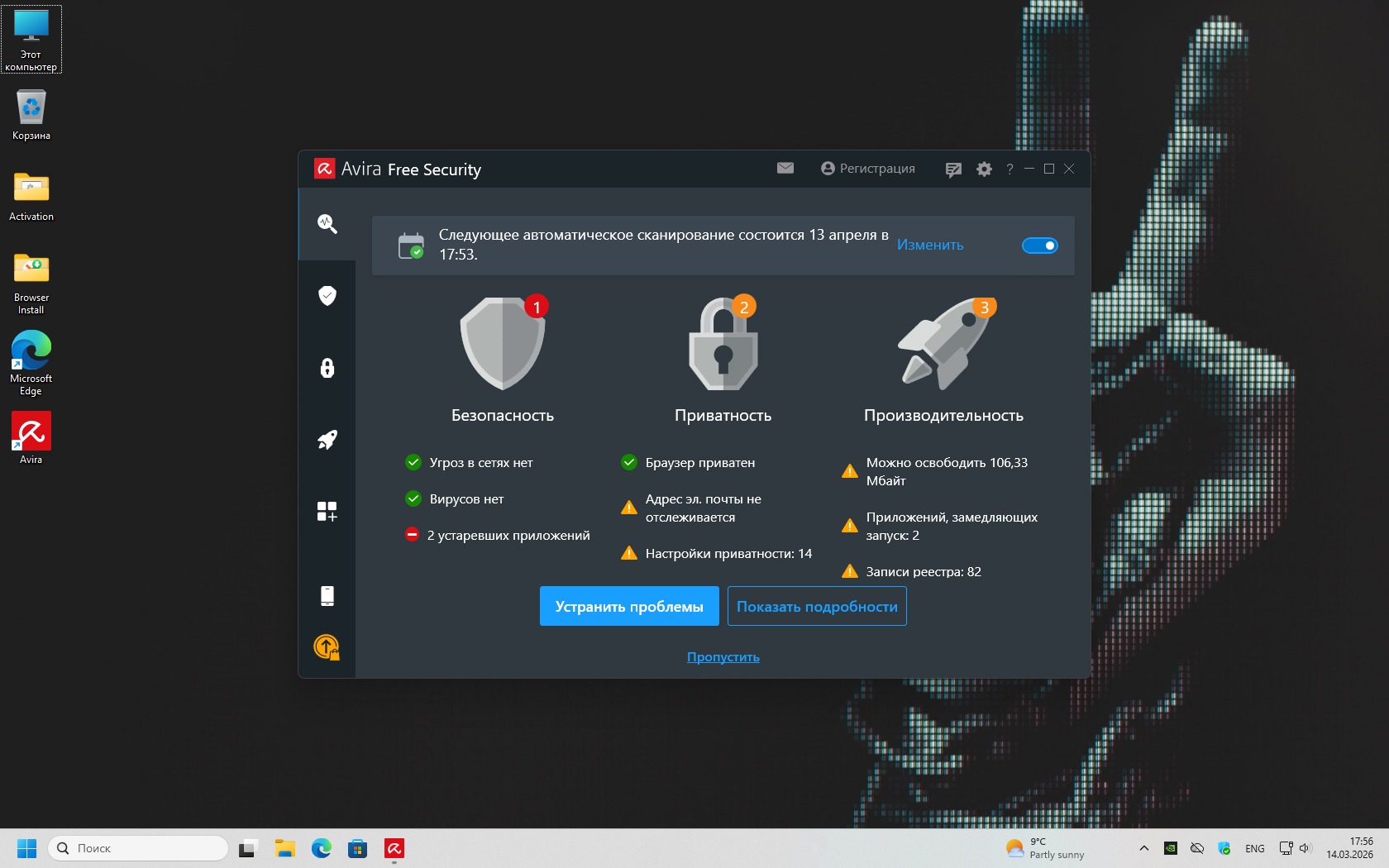Click Регистрация in the title bar
The width and height of the screenshot is (1389, 868).
tap(868, 169)
